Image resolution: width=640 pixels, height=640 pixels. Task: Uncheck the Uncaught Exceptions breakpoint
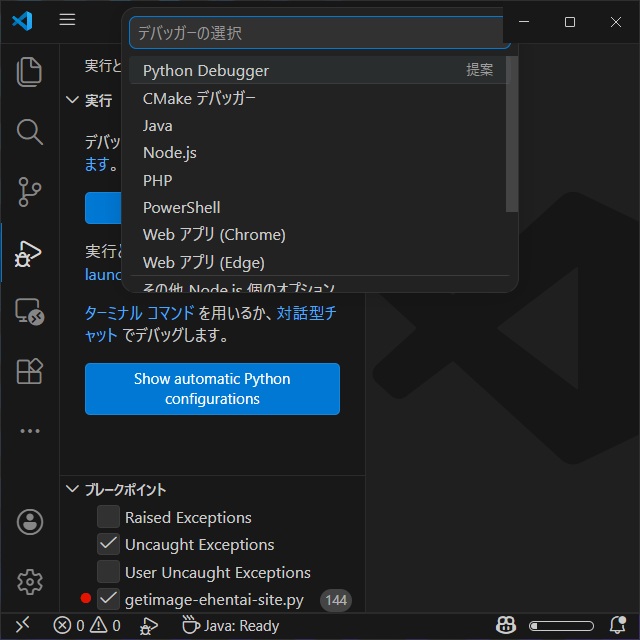(x=108, y=545)
